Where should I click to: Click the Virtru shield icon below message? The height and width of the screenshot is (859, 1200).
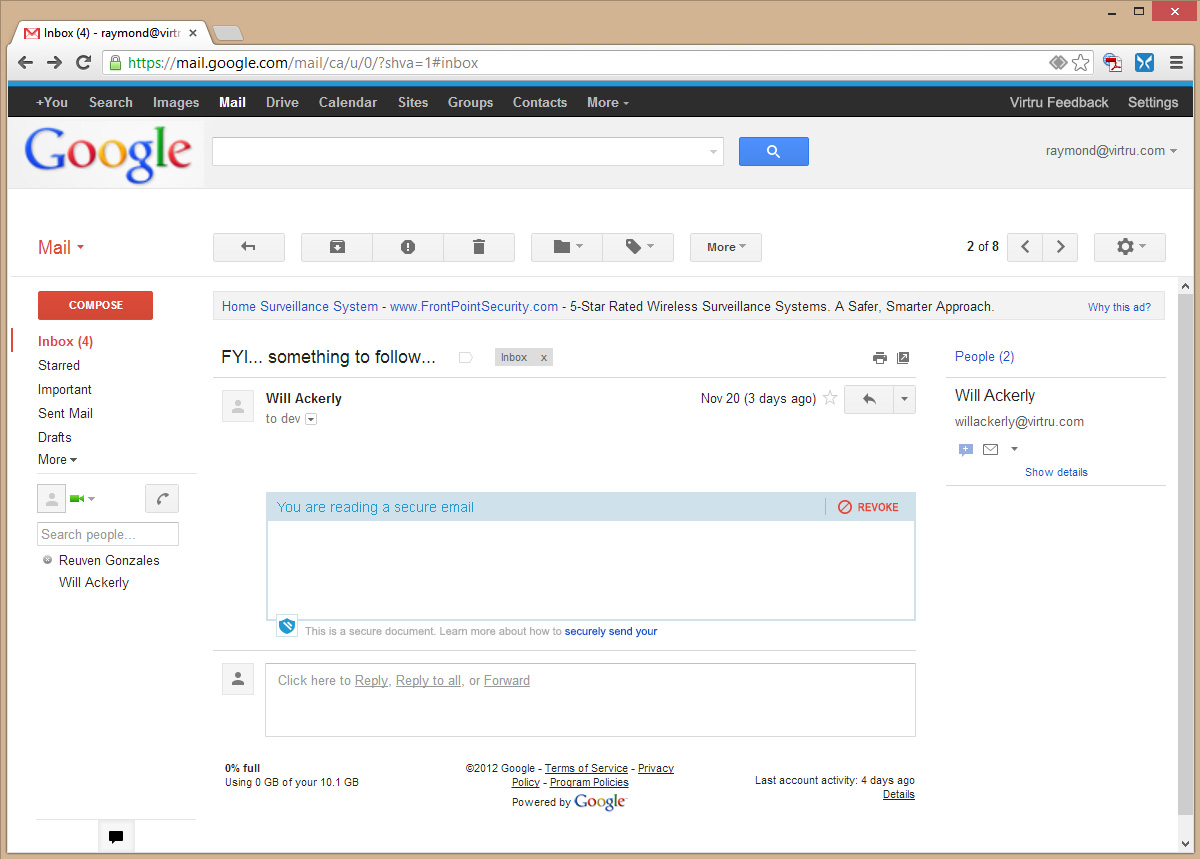[x=287, y=626]
